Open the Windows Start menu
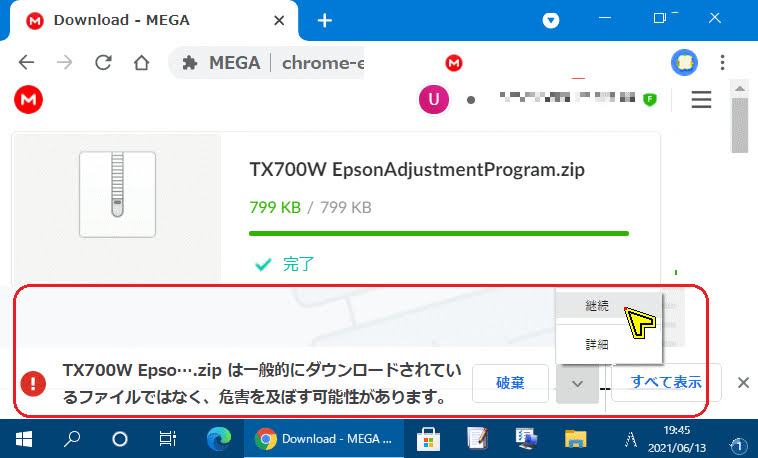The height and width of the screenshot is (458, 758). point(24,439)
